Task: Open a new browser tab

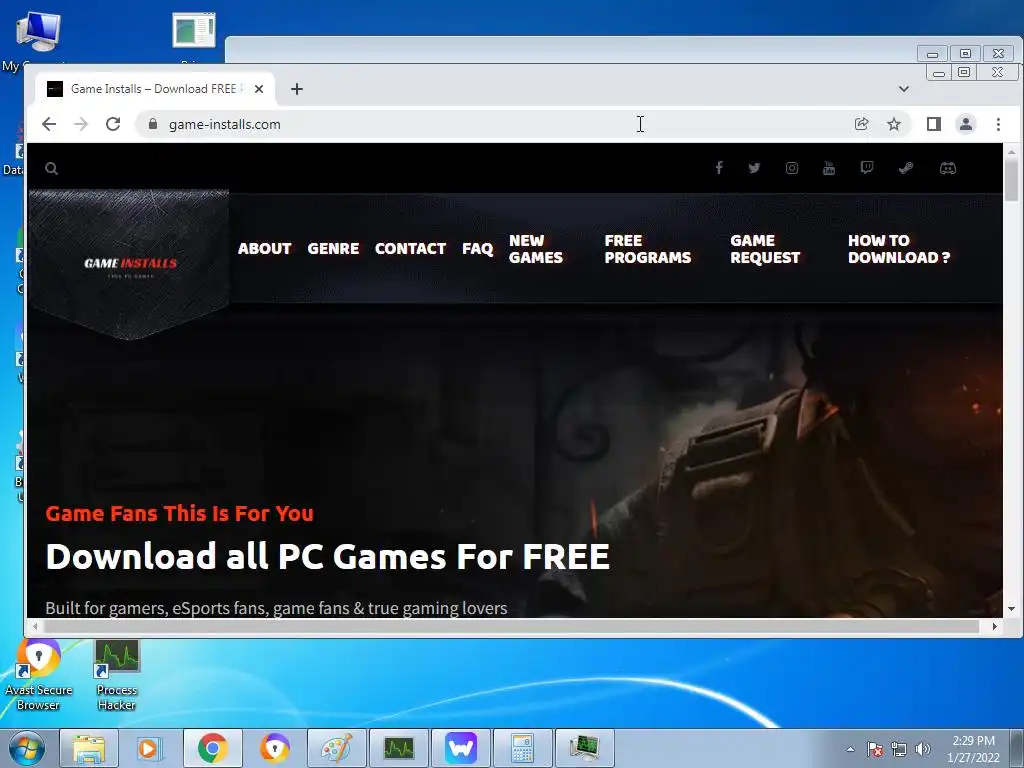Action: coord(297,89)
